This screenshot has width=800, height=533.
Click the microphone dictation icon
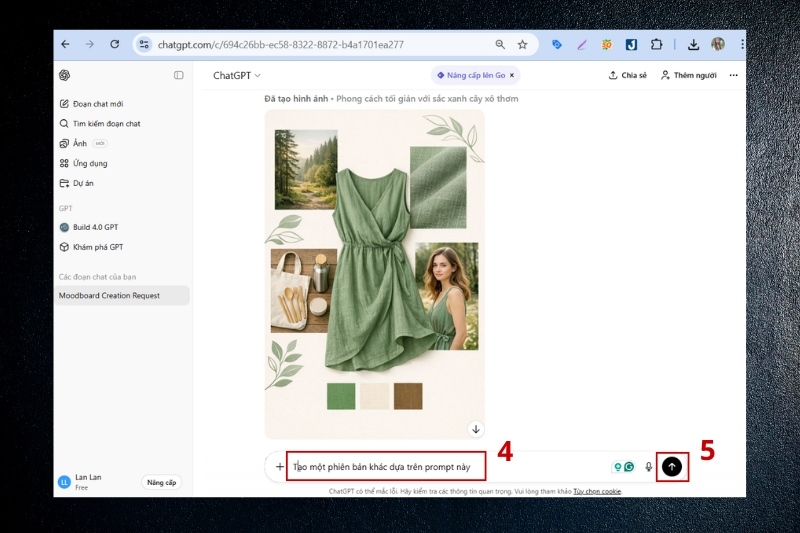[648, 467]
